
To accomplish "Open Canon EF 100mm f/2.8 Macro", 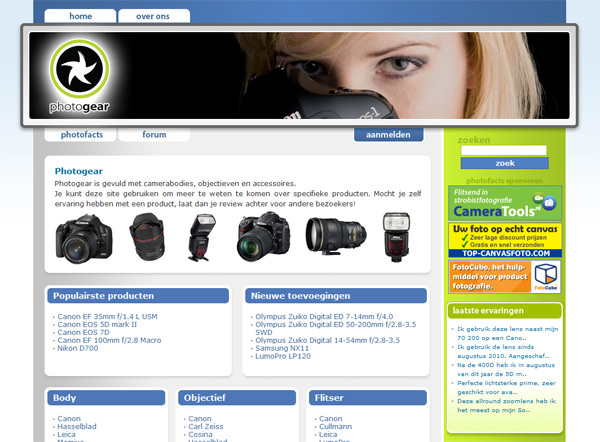I will click(109, 340).
